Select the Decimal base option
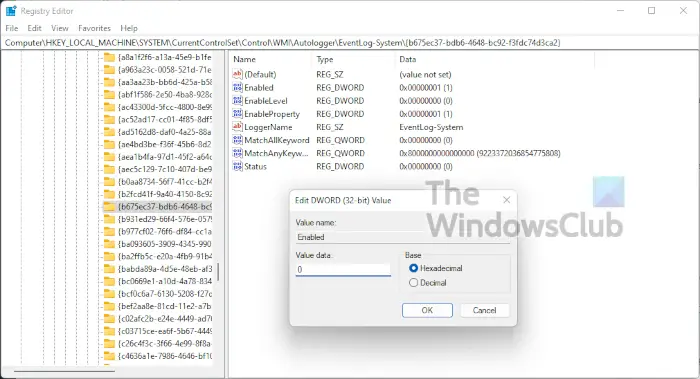The width and height of the screenshot is (700, 379). 413,283
